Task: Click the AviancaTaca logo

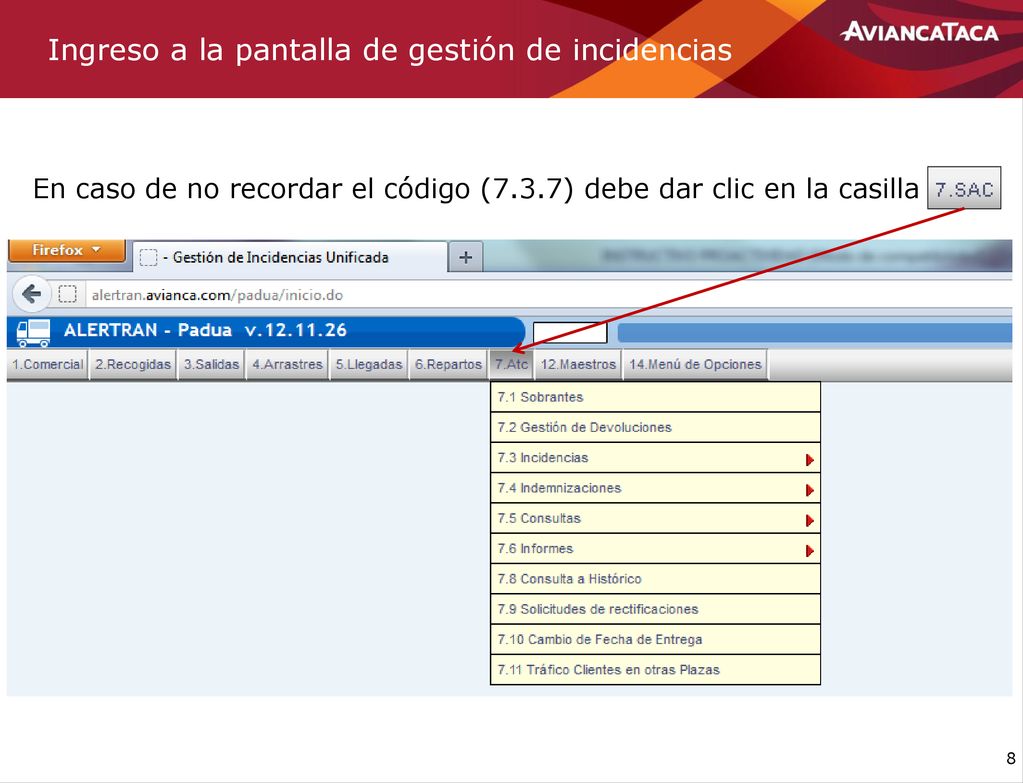Action: pyautogui.click(x=919, y=31)
